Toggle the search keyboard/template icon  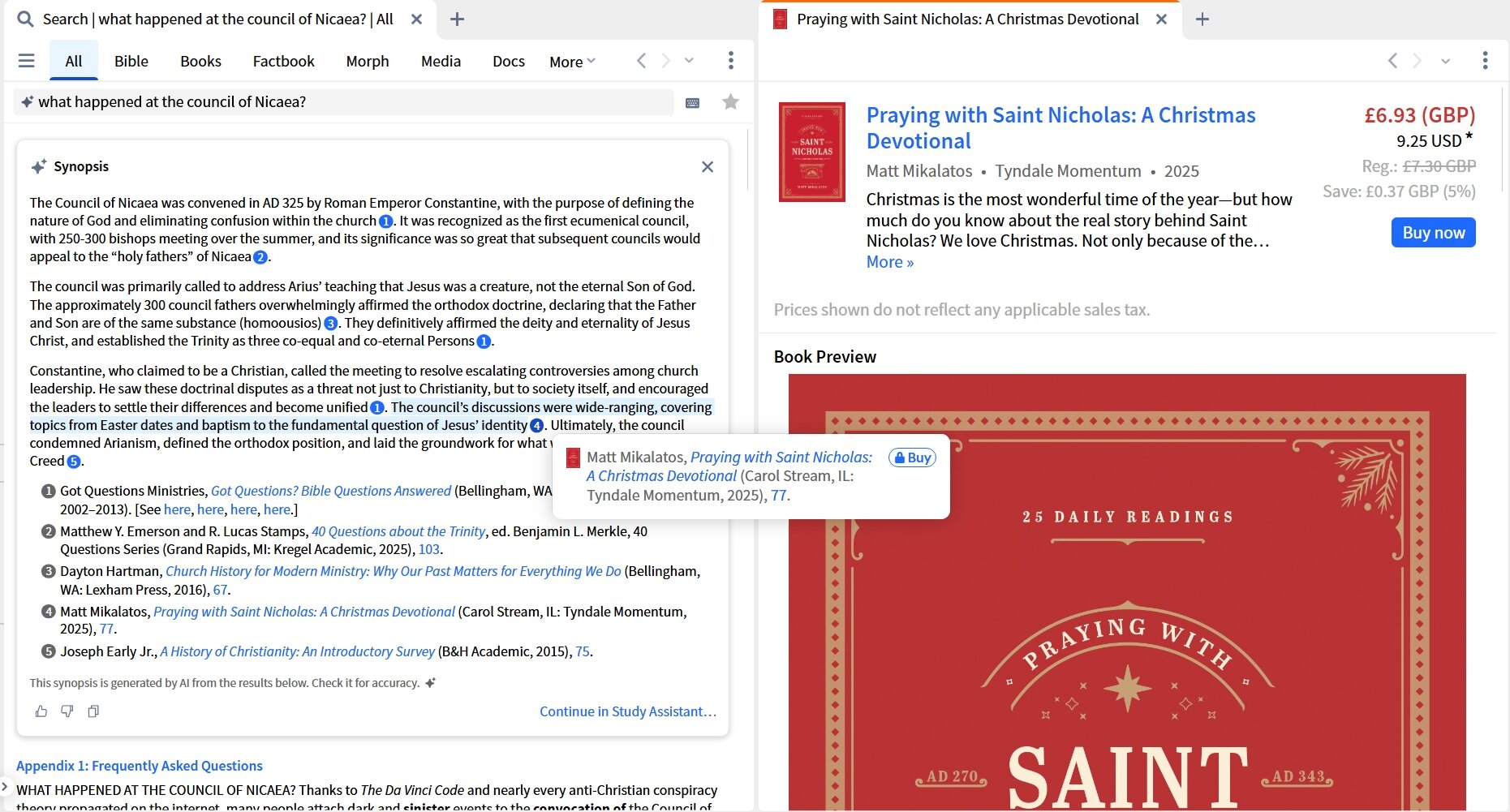(x=692, y=102)
